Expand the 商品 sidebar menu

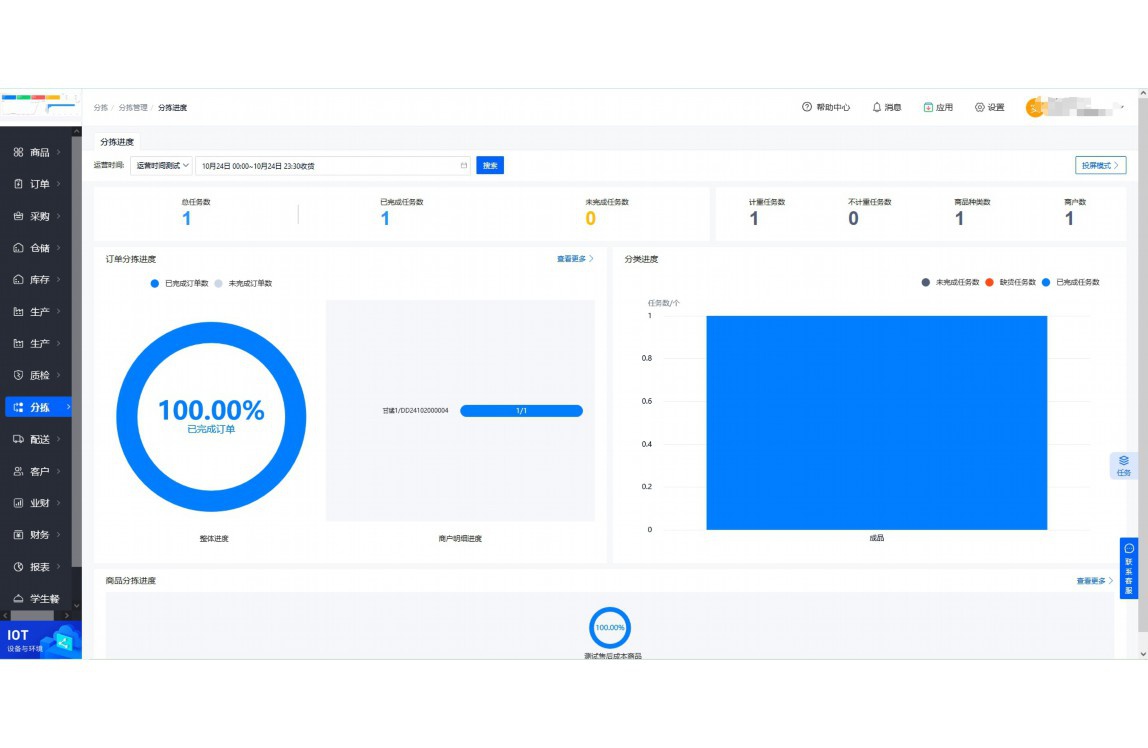(38, 153)
